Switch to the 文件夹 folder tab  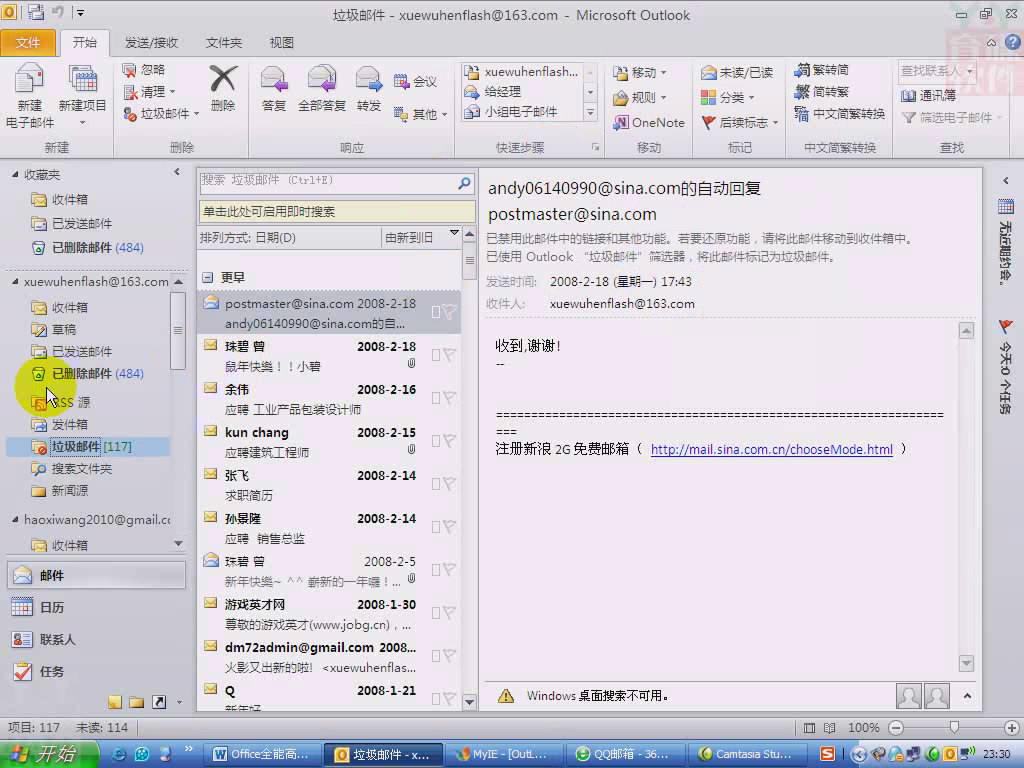pos(223,42)
